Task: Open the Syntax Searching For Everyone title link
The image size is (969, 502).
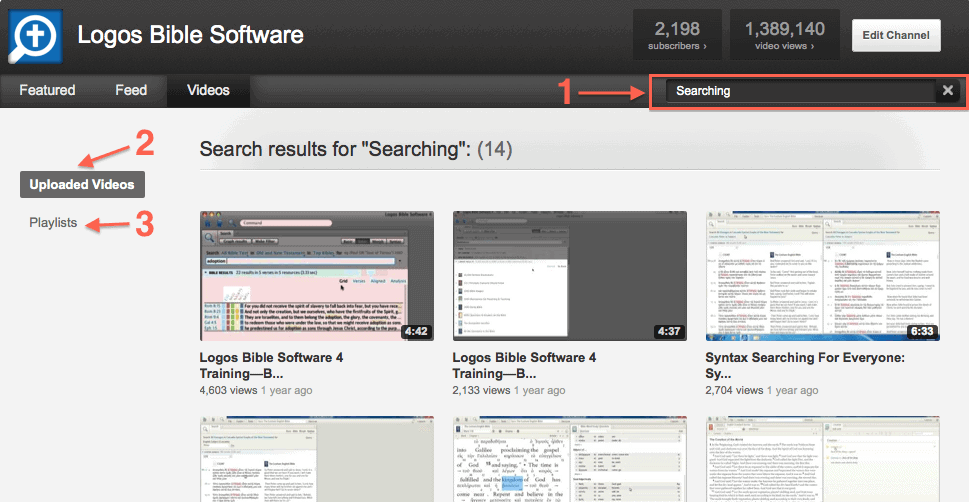Action: (805, 365)
